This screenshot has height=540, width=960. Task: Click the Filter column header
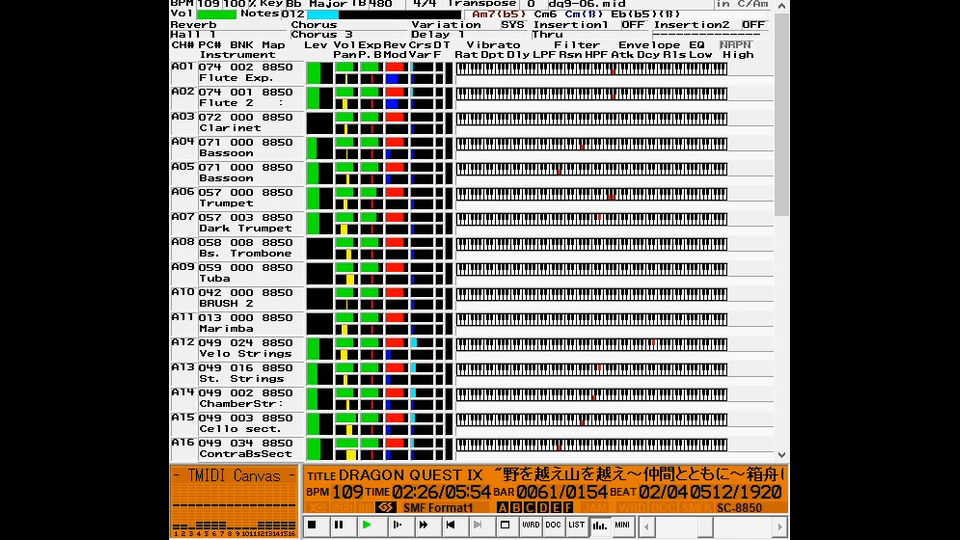577,45
